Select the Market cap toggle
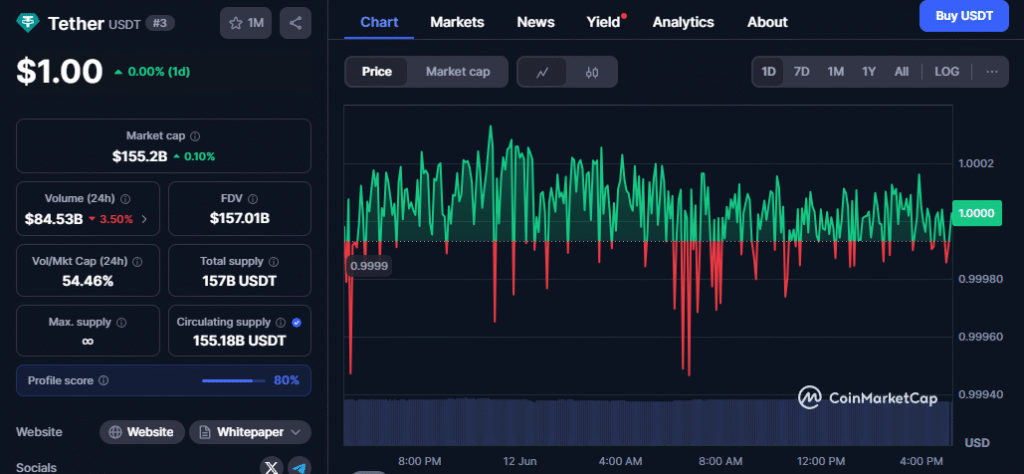The image size is (1024, 474). tap(458, 72)
